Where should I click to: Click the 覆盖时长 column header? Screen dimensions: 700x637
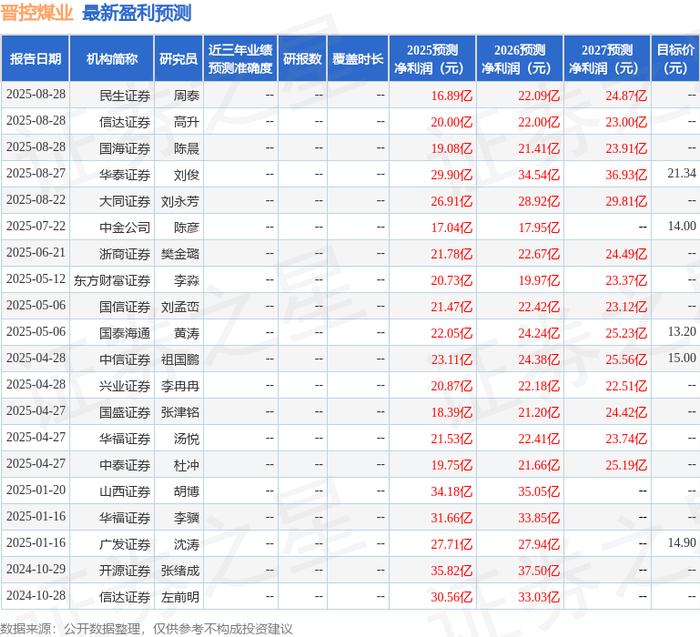(358, 59)
